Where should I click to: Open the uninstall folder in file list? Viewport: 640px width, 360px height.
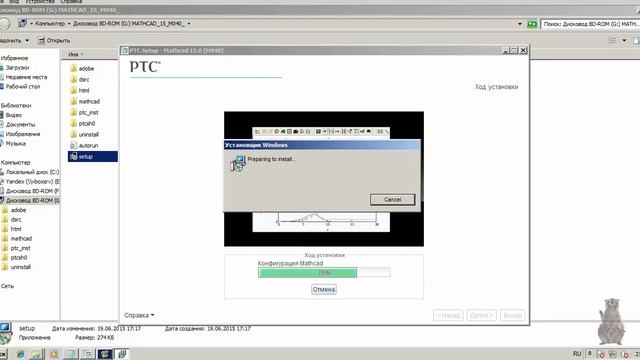[x=84, y=134]
